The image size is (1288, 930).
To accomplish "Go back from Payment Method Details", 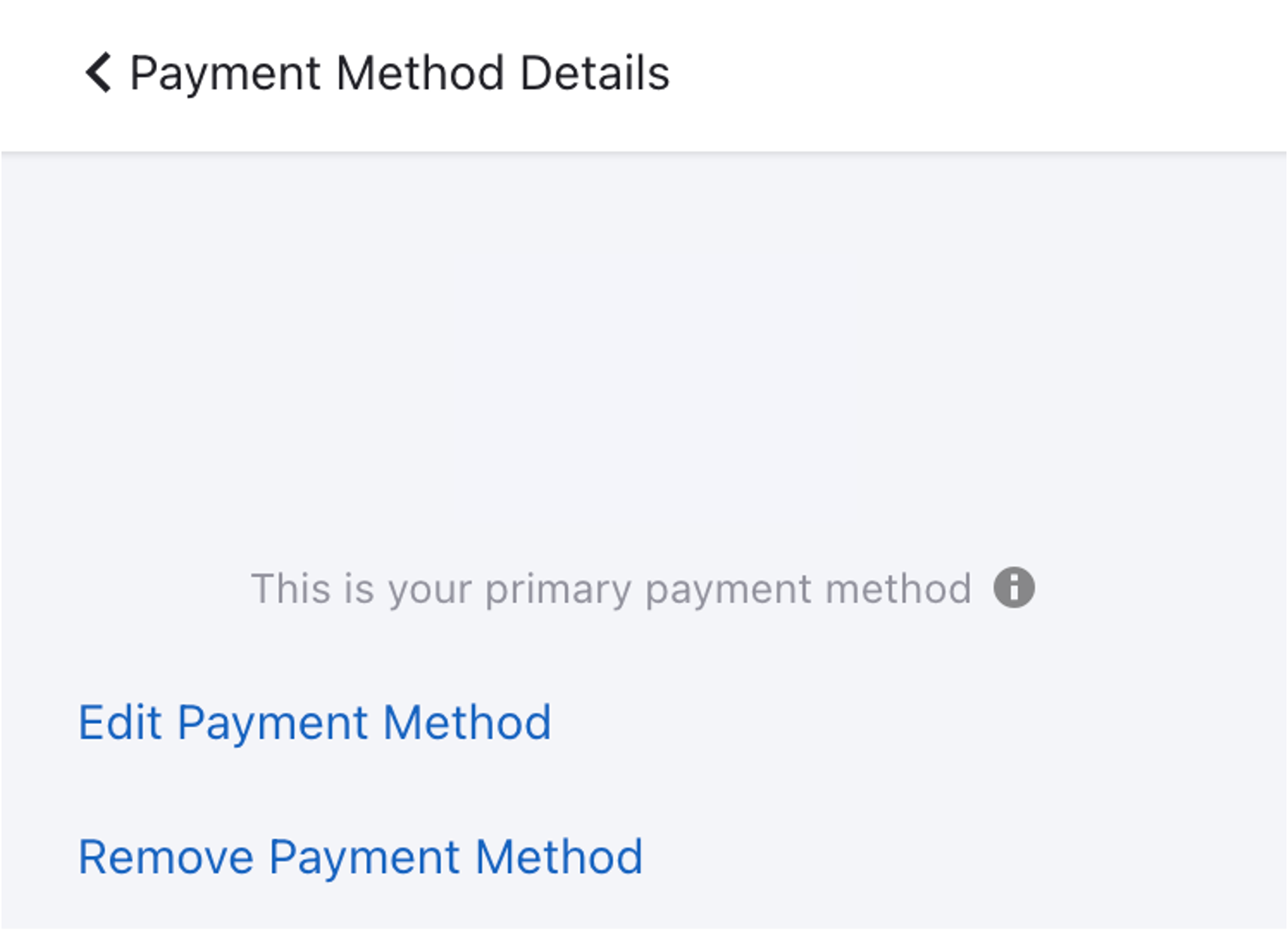I will [x=98, y=73].
